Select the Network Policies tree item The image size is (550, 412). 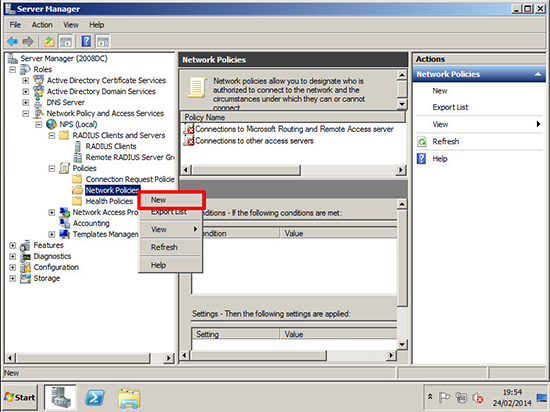(112, 190)
